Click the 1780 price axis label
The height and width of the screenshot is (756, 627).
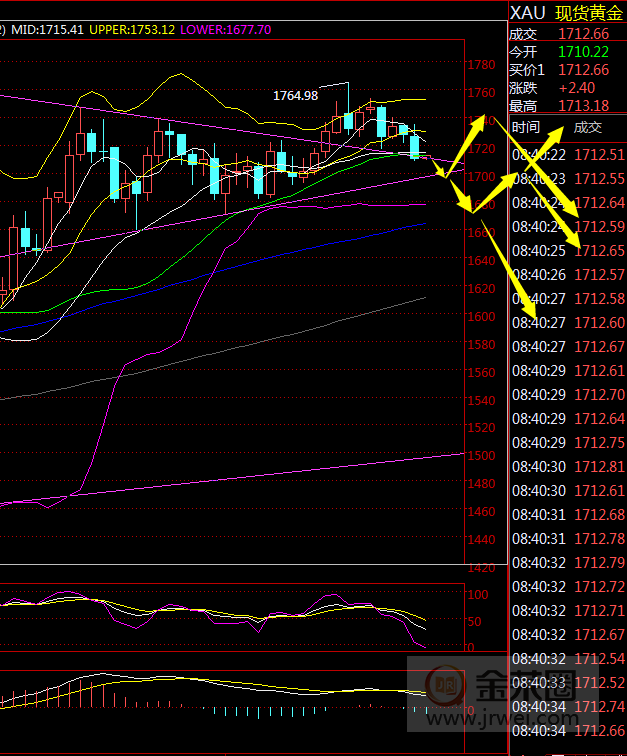tap(482, 65)
